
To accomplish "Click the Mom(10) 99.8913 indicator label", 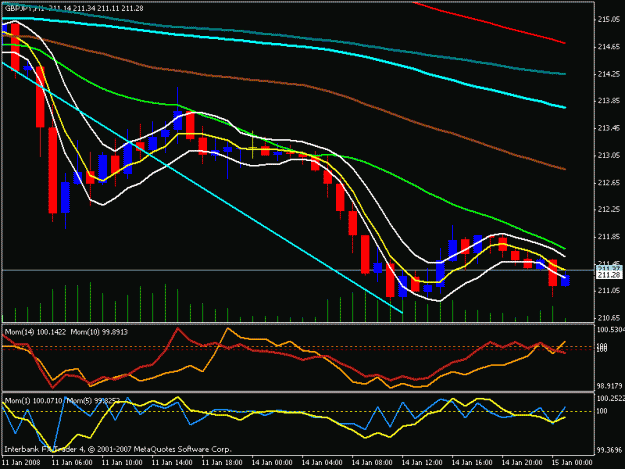I will 99,332.
